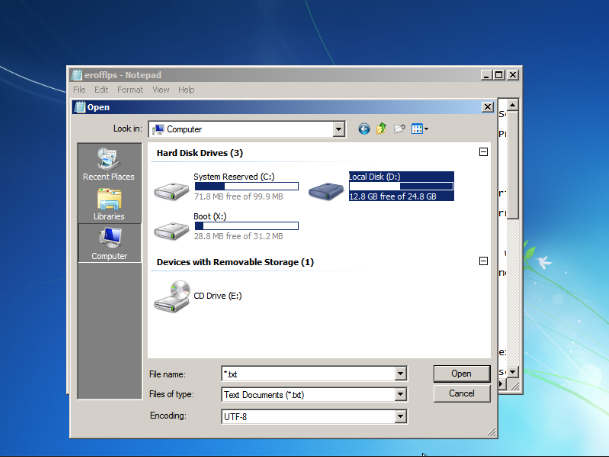Screen dimensions: 609x457
Task: Click the Boot (X:) label
Action: [210, 216]
